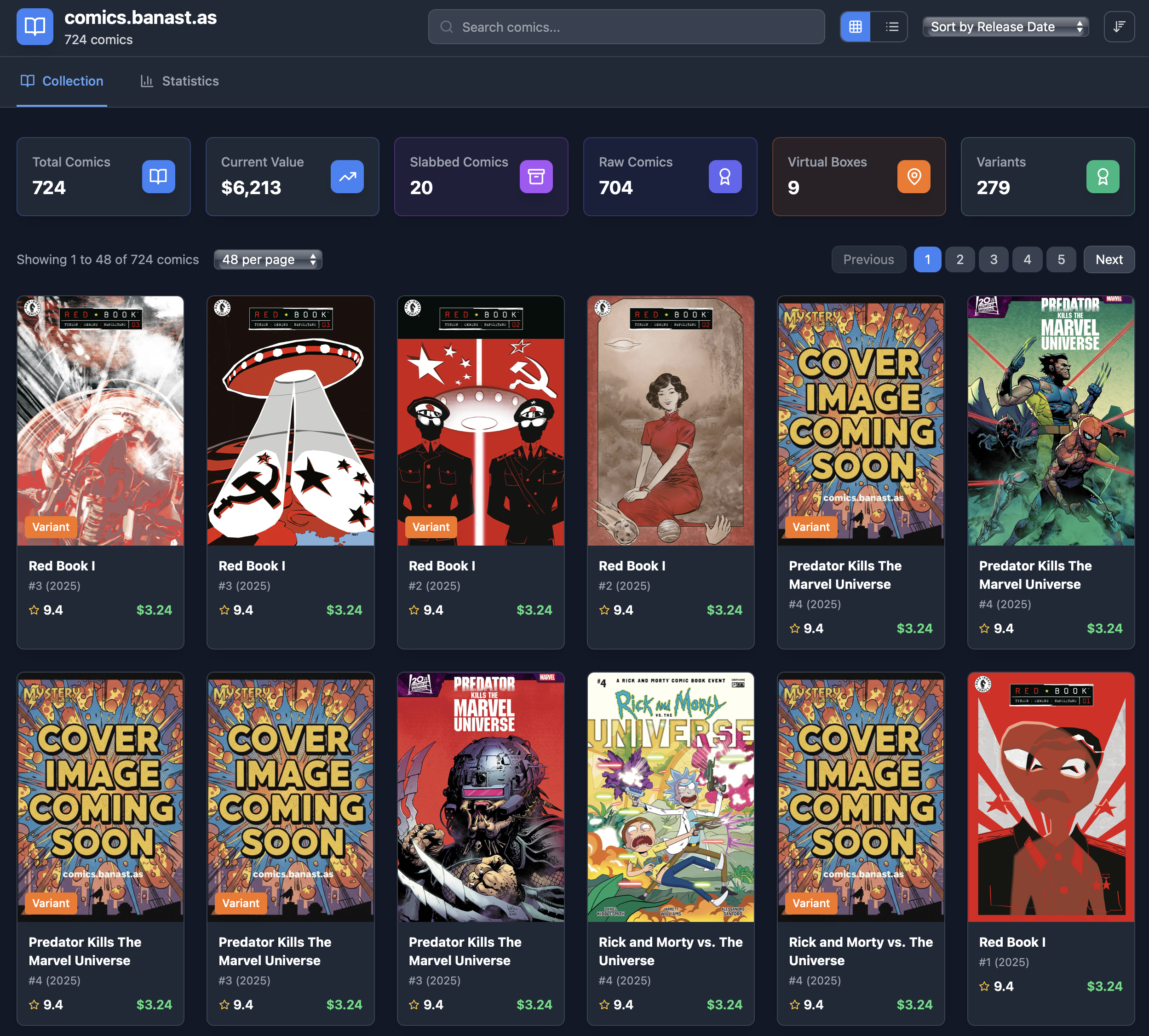
Task: Go to page 5 of results
Action: 1061,259
